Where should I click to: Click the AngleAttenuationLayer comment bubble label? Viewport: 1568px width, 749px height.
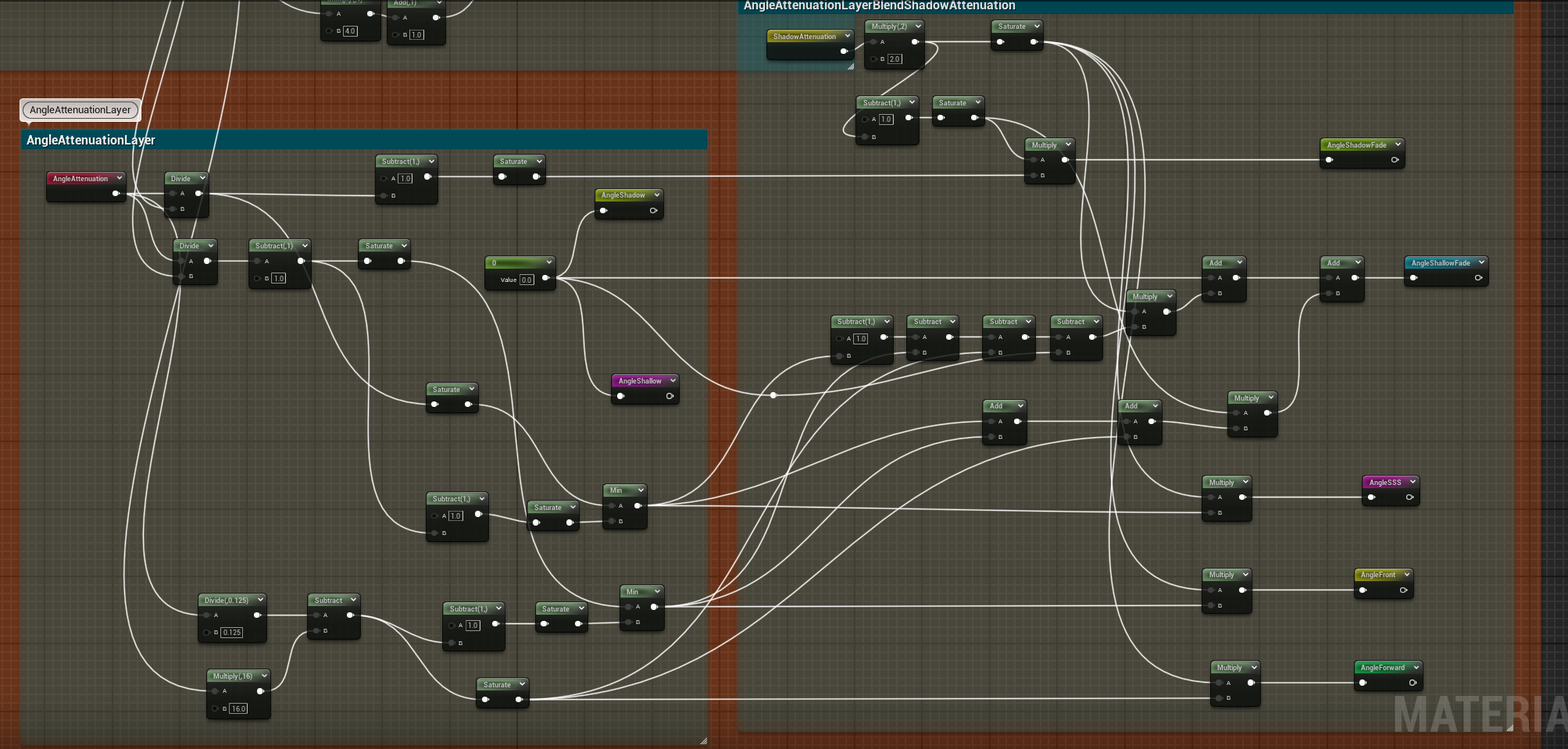tap(80, 110)
